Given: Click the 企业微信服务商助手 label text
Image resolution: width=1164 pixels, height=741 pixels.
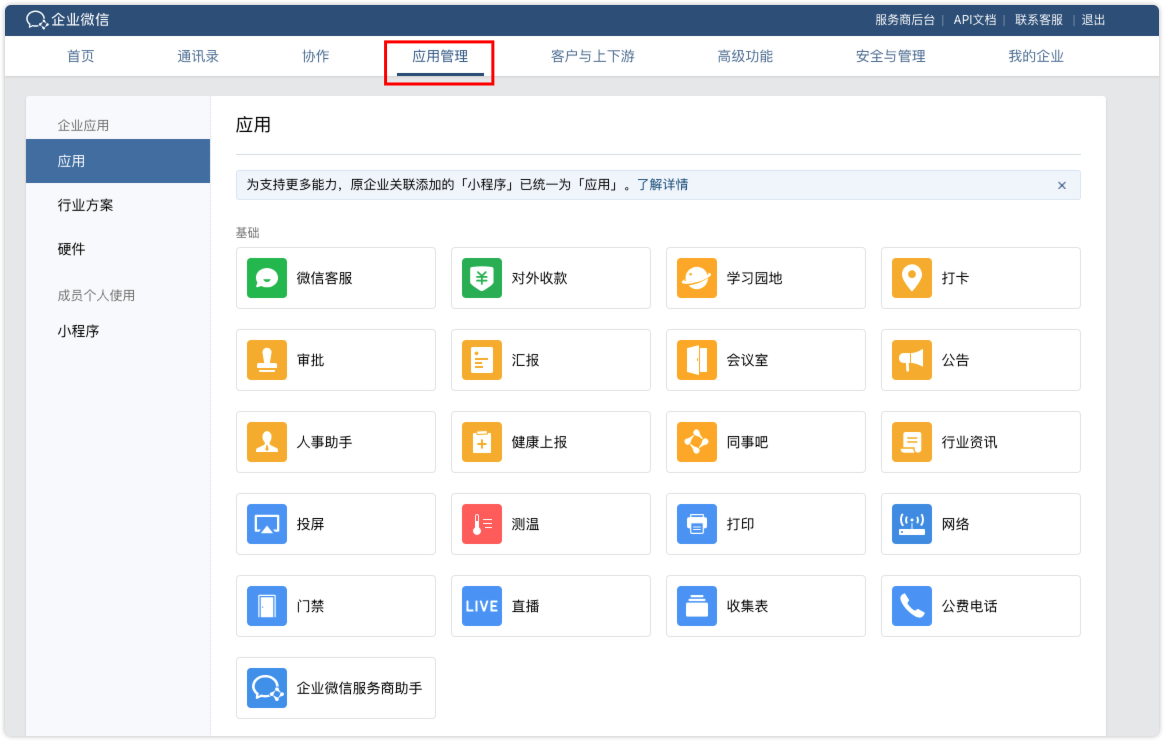Looking at the screenshot, I should click(359, 688).
